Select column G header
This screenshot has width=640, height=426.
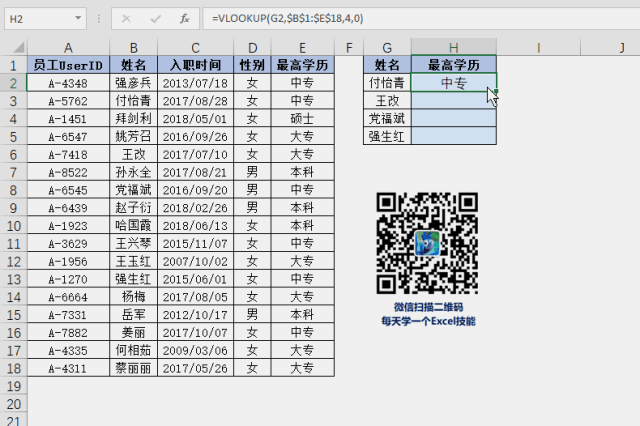(387, 48)
